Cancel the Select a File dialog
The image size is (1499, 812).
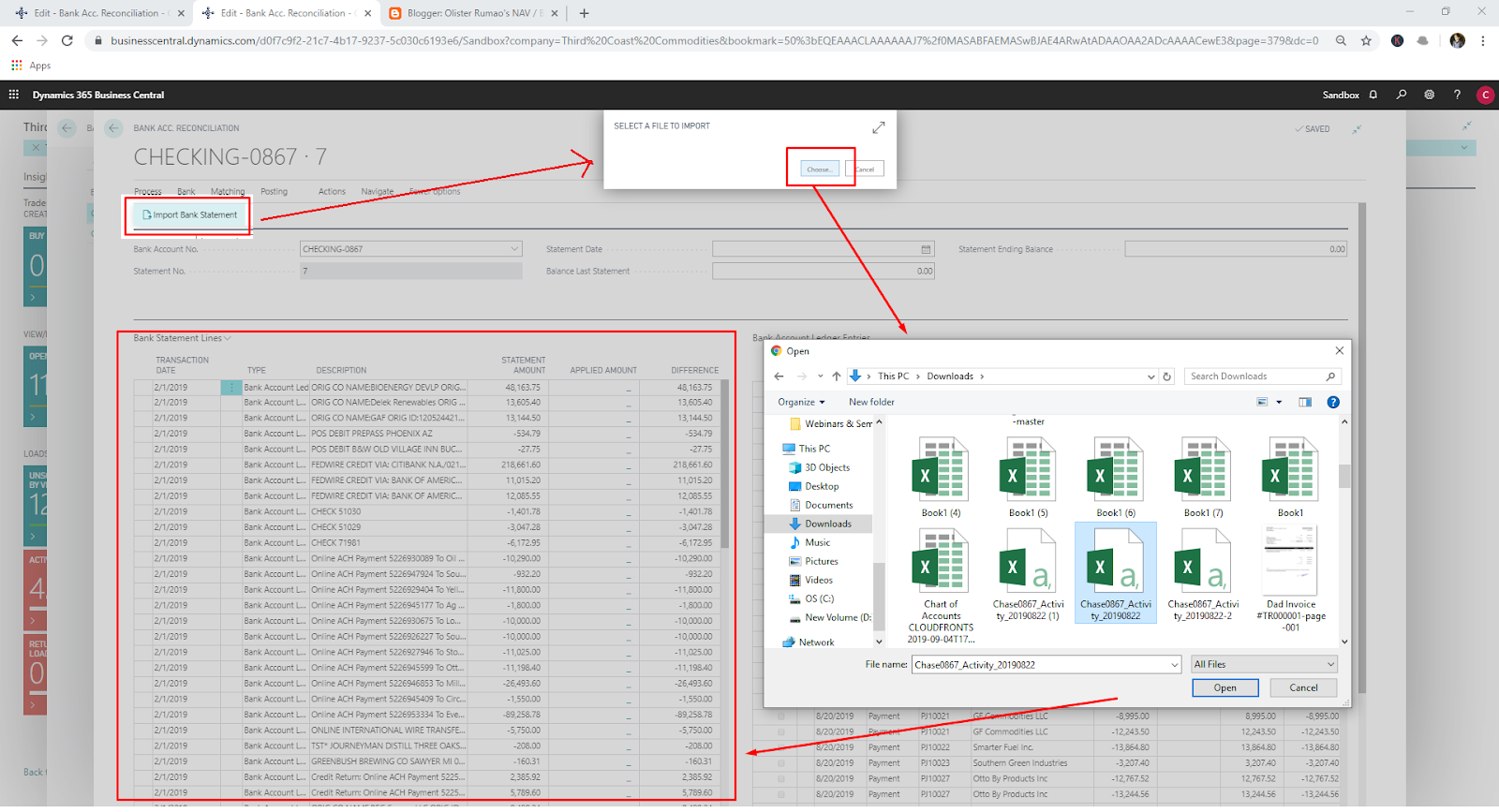(865, 170)
